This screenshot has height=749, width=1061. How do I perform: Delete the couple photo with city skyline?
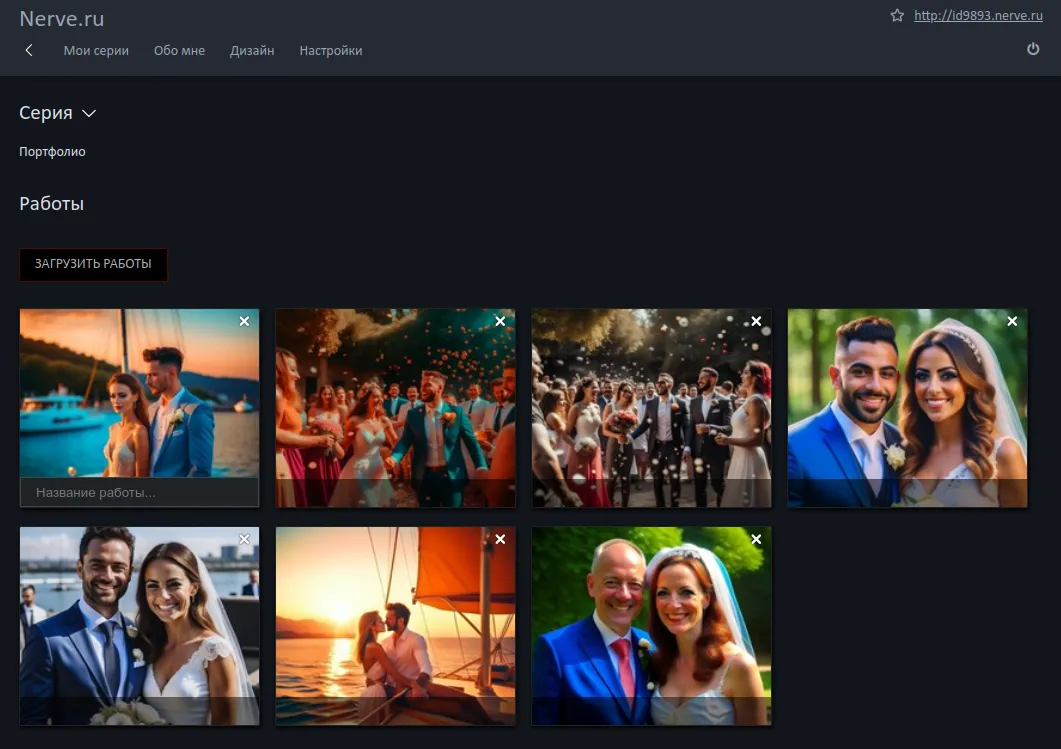pyautogui.click(x=244, y=538)
